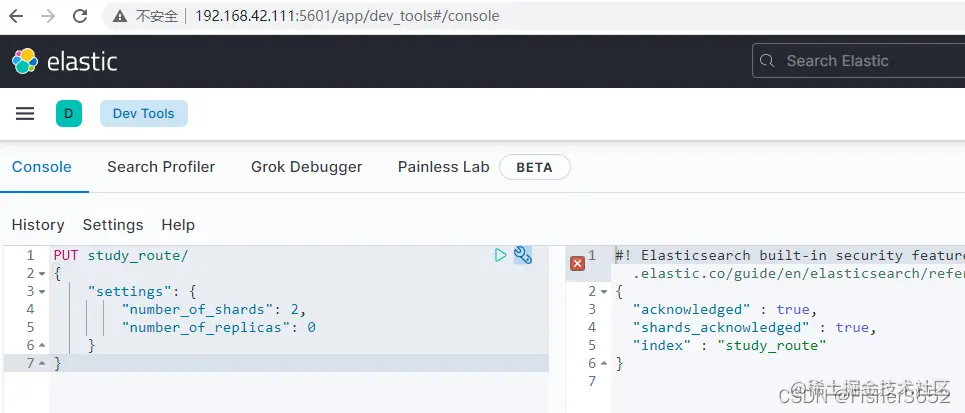Click the PUT study_route/ request line
Viewport: 965px width, 413px height.
[121, 255]
